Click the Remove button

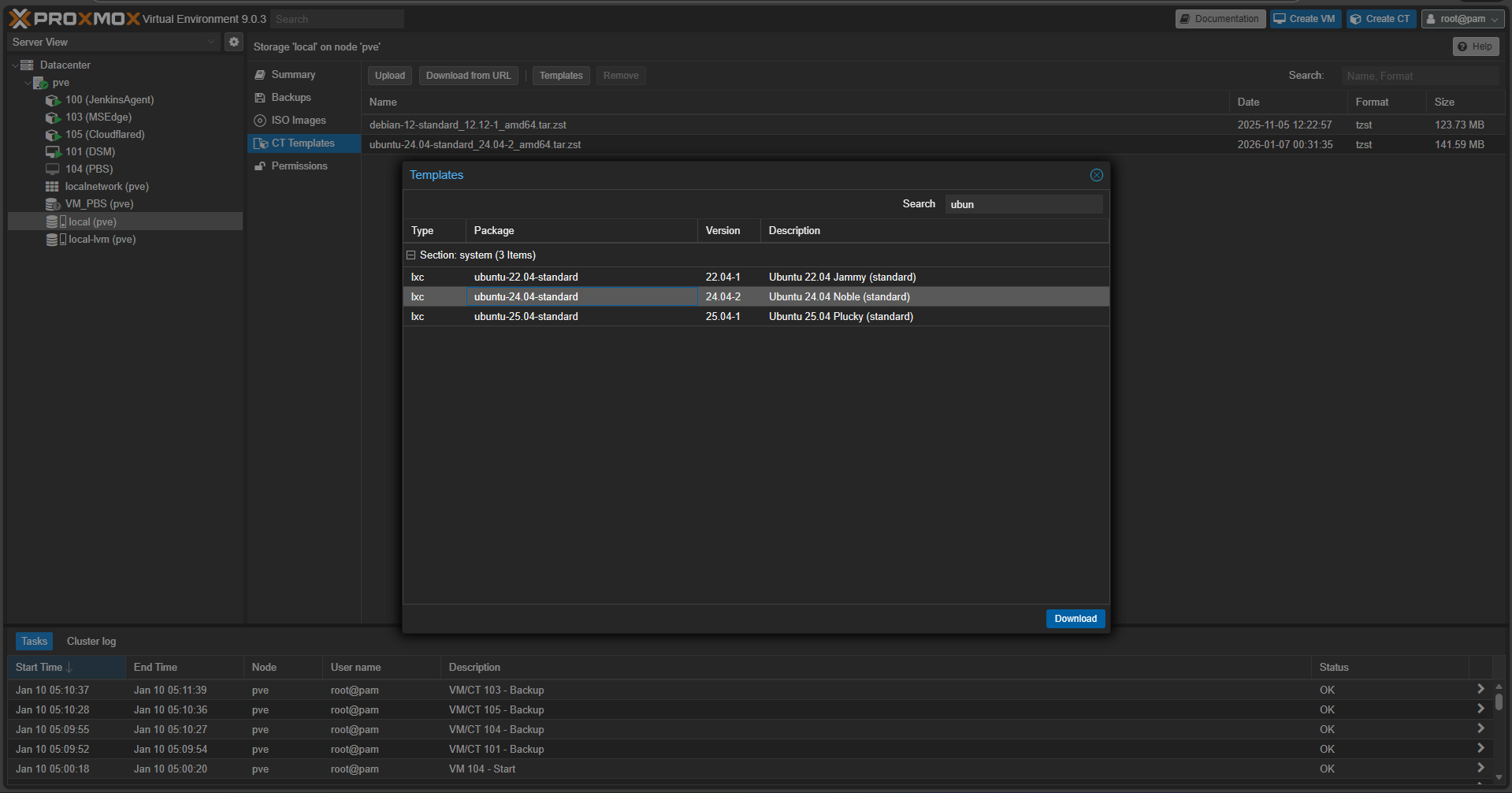tap(621, 76)
